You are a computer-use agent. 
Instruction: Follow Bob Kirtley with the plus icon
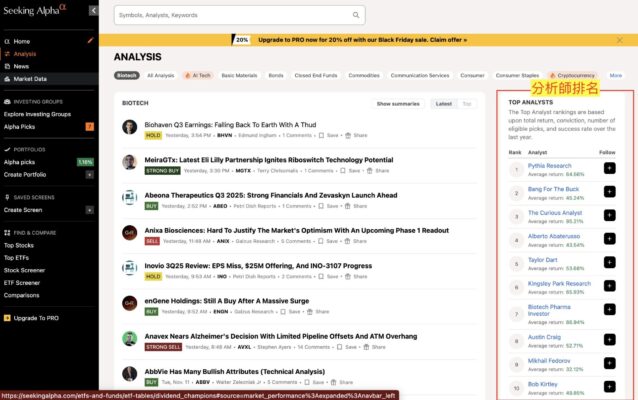610,386
